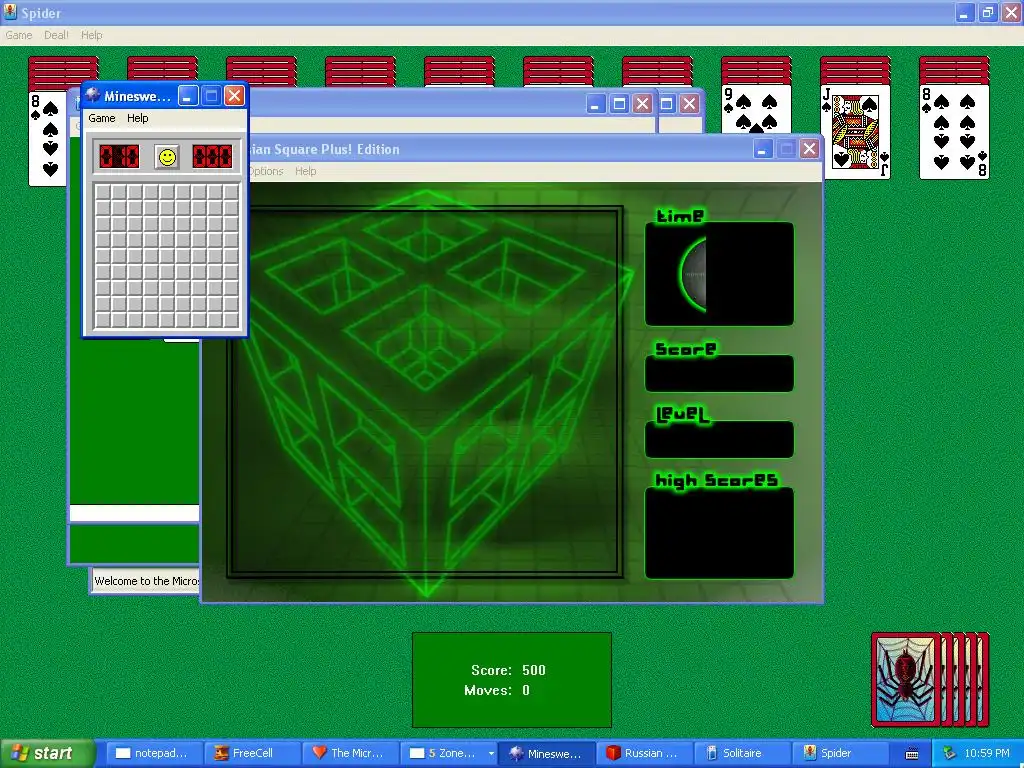The height and width of the screenshot is (768, 1024).
Task: Click the score panel in Russian Square
Action: tap(719, 374)
